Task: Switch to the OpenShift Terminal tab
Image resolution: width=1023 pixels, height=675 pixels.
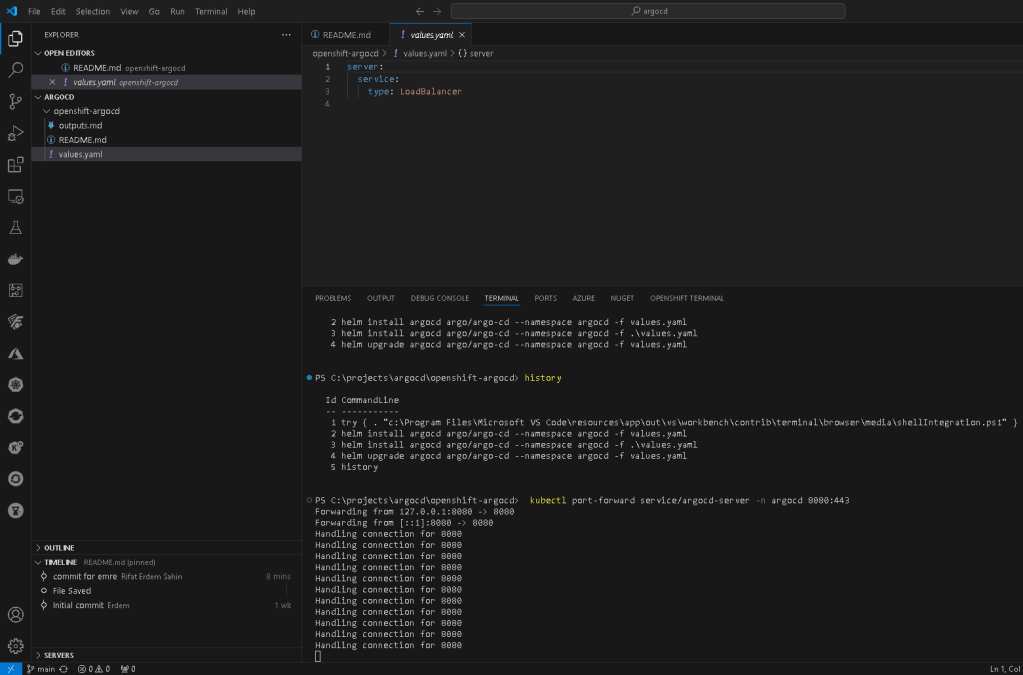Action: tap(686, 298)
